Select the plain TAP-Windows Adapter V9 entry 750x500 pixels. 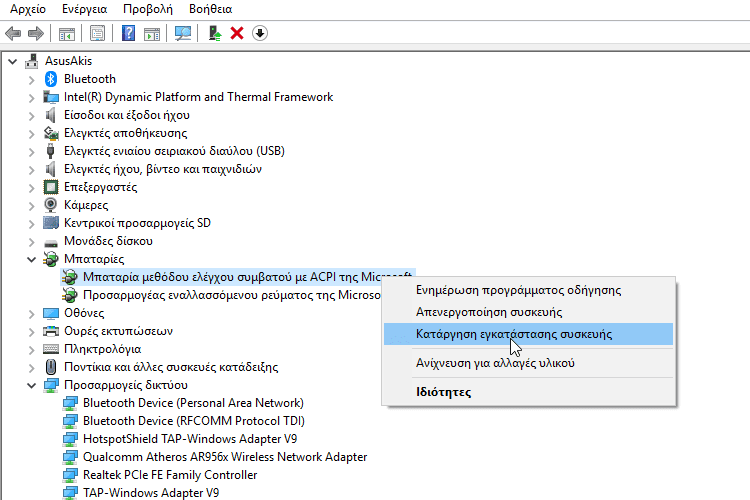pyautogui.click(x=151, y=492)
